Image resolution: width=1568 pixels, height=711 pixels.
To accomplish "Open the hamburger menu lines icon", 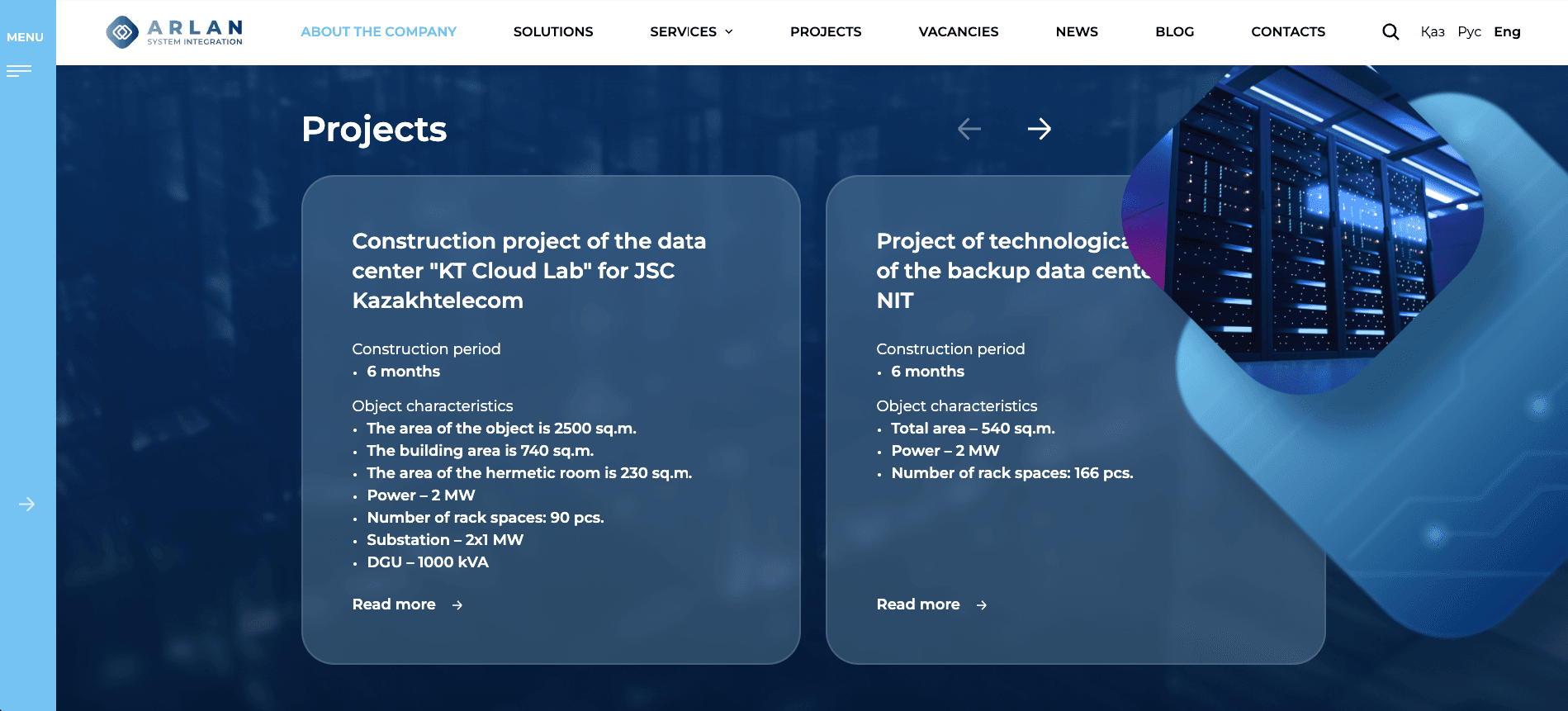I will [19, 71].
